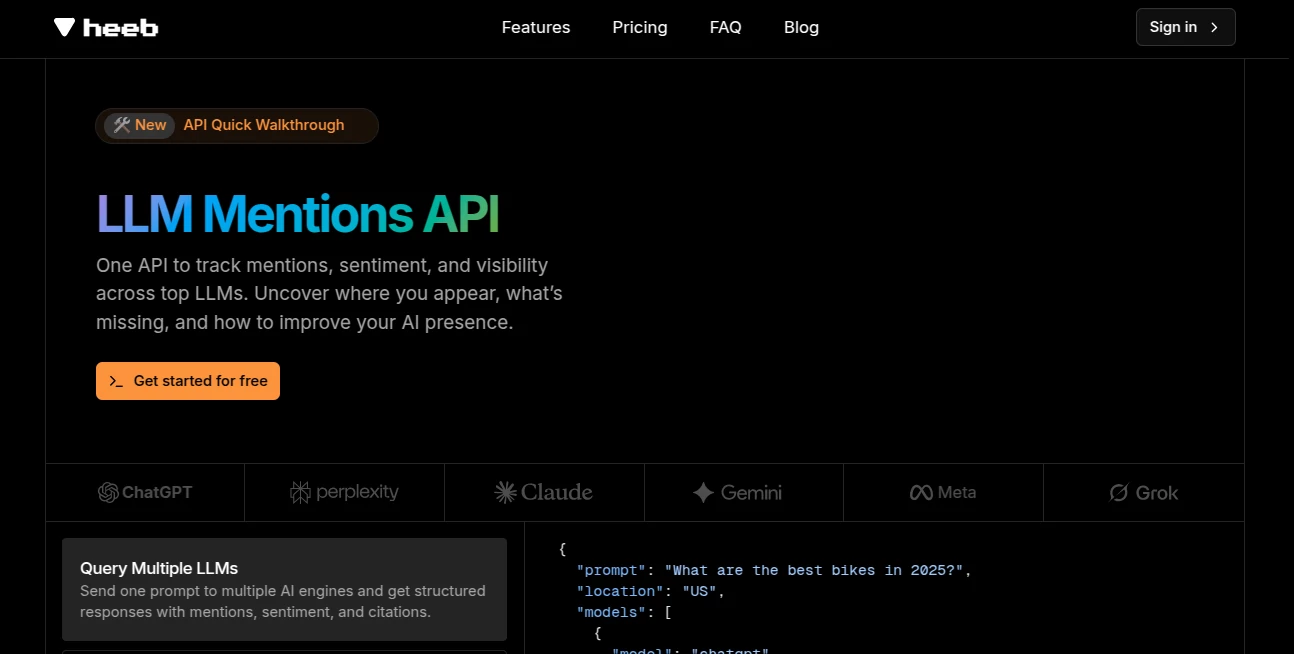Click the hero description paragraph

[x=329, y=294]
